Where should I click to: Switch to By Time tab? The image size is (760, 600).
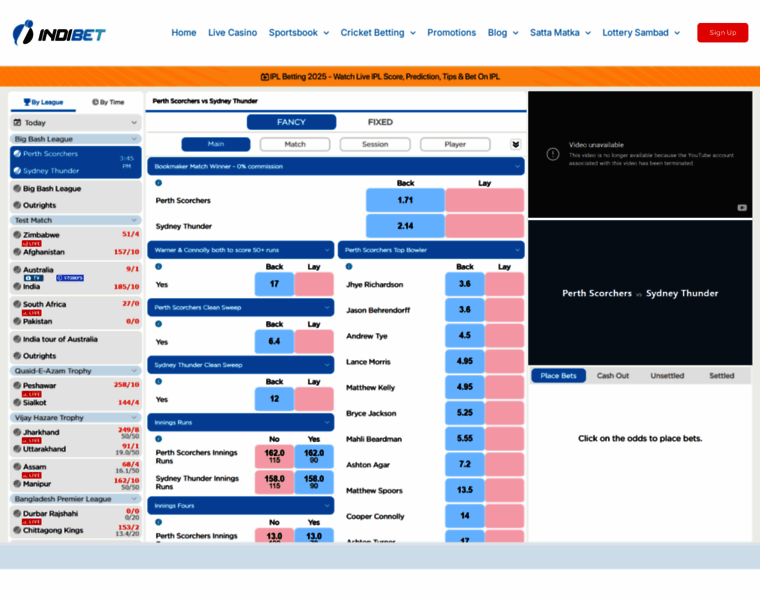coord(108,102)
